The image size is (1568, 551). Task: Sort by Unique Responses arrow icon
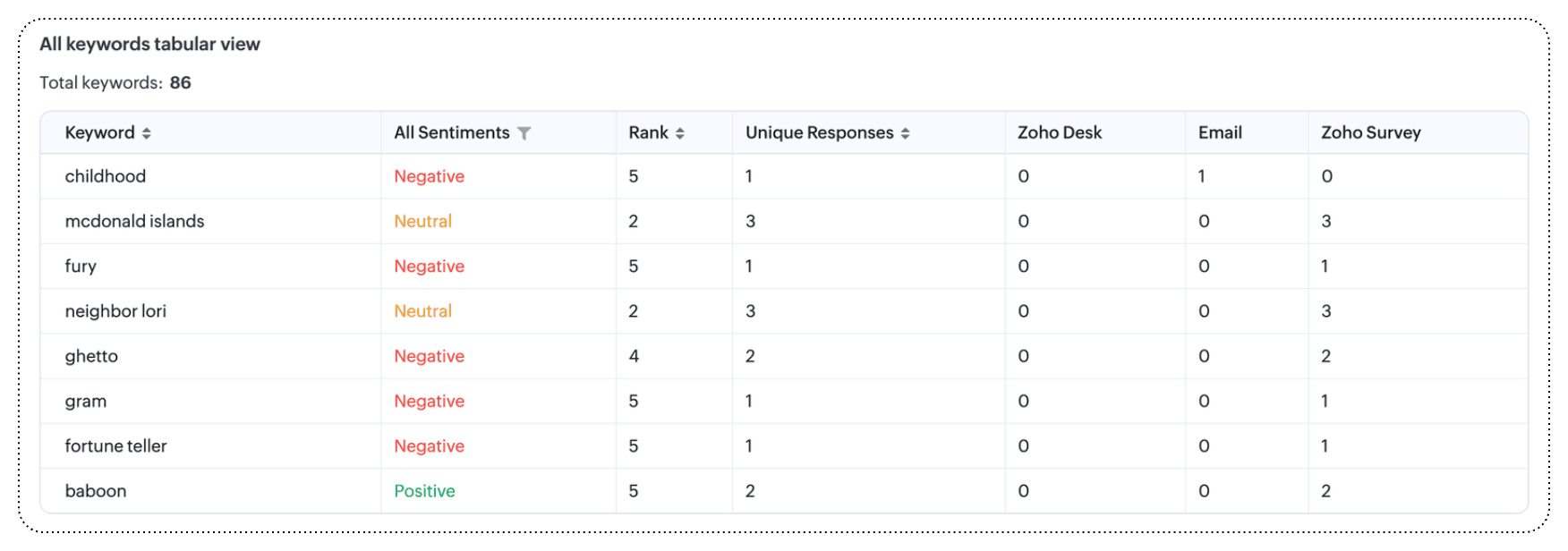click(x=906, y=133)
